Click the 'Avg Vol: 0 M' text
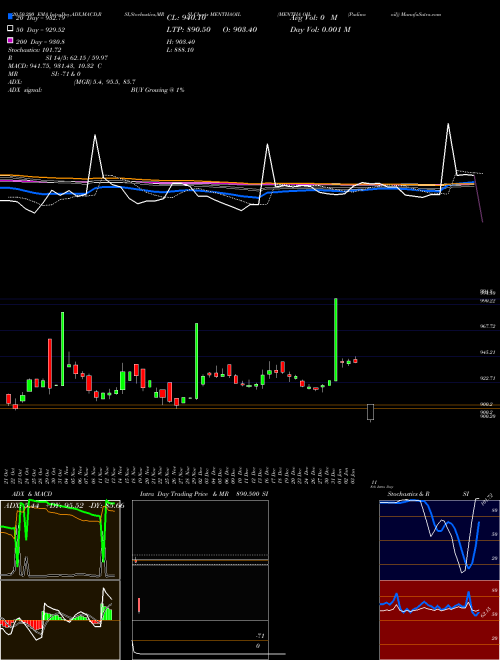500x660 pixels. 314,18
